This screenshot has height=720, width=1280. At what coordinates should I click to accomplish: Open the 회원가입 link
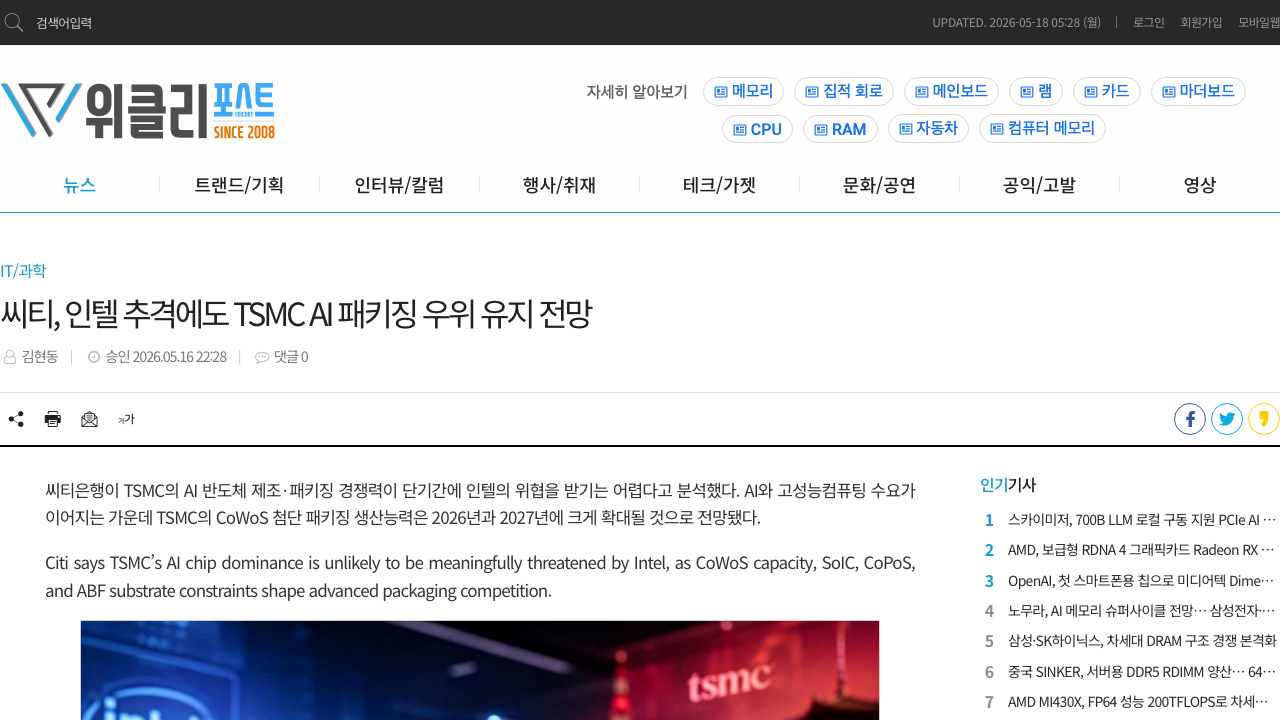1201,22
